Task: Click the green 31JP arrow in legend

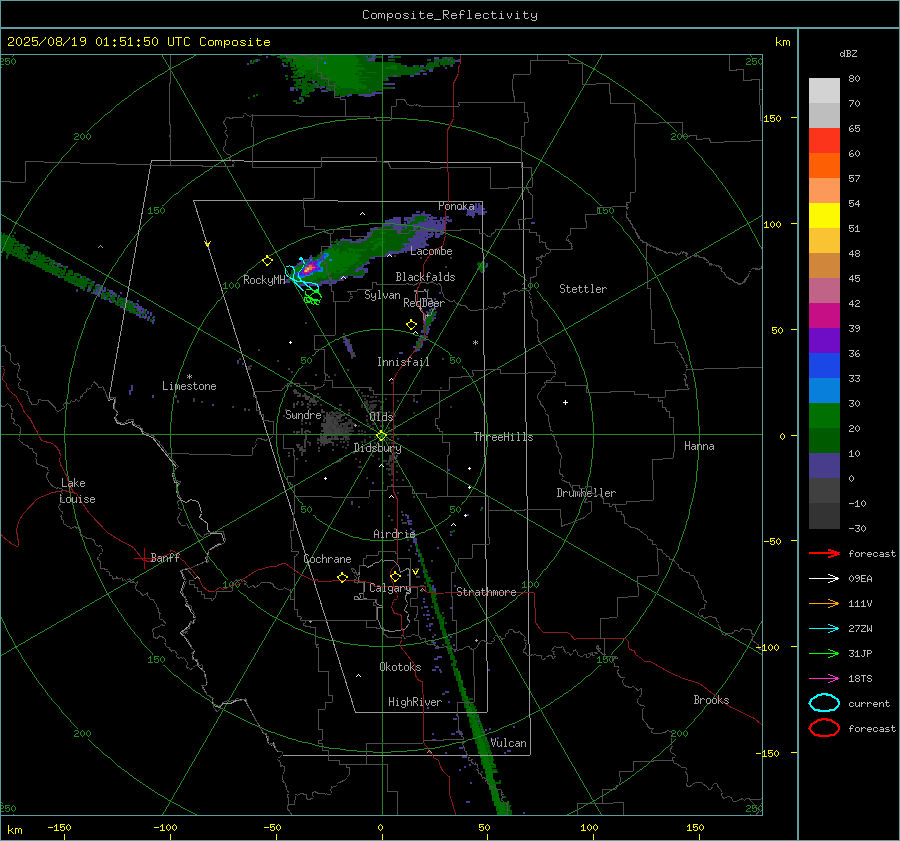Action: pyautogui.click(x=824, y=653)
